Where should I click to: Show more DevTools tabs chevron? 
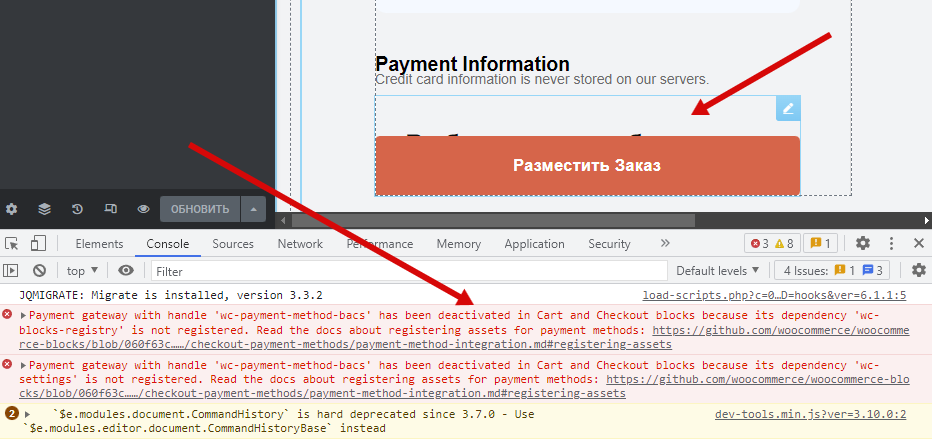(x=665, y=244)
